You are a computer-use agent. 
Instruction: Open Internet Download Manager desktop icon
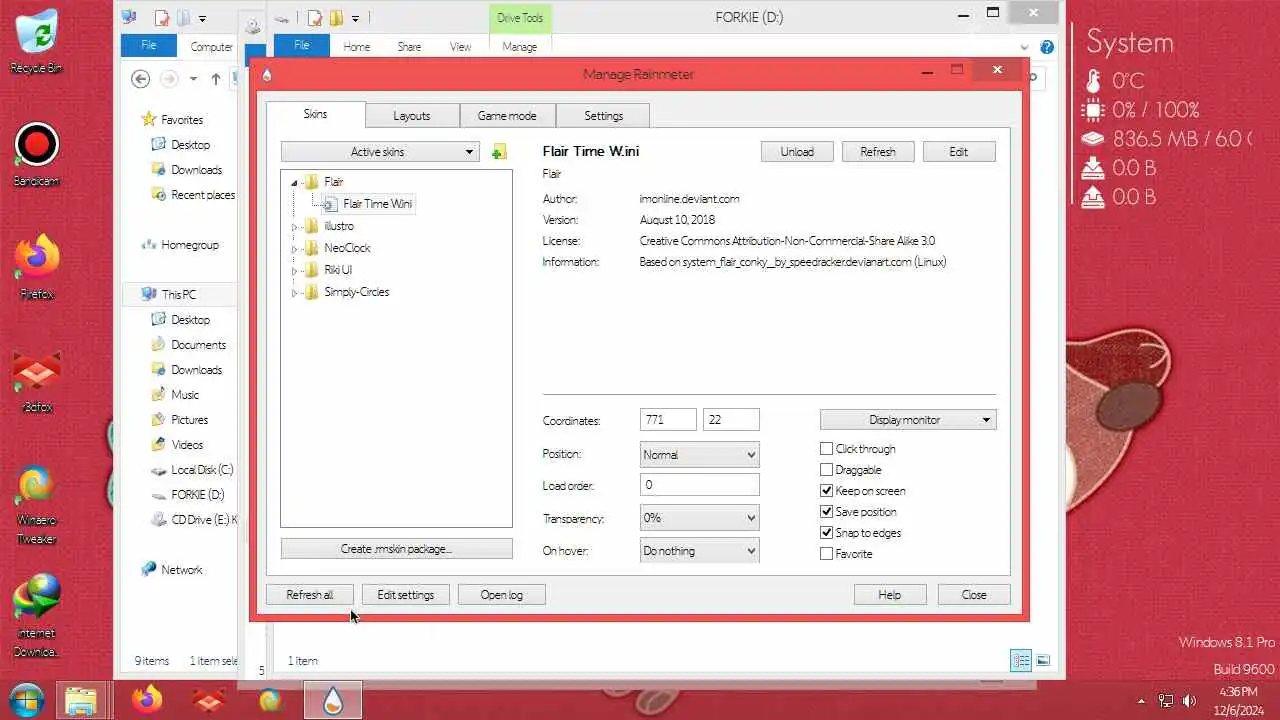(37, 616)
